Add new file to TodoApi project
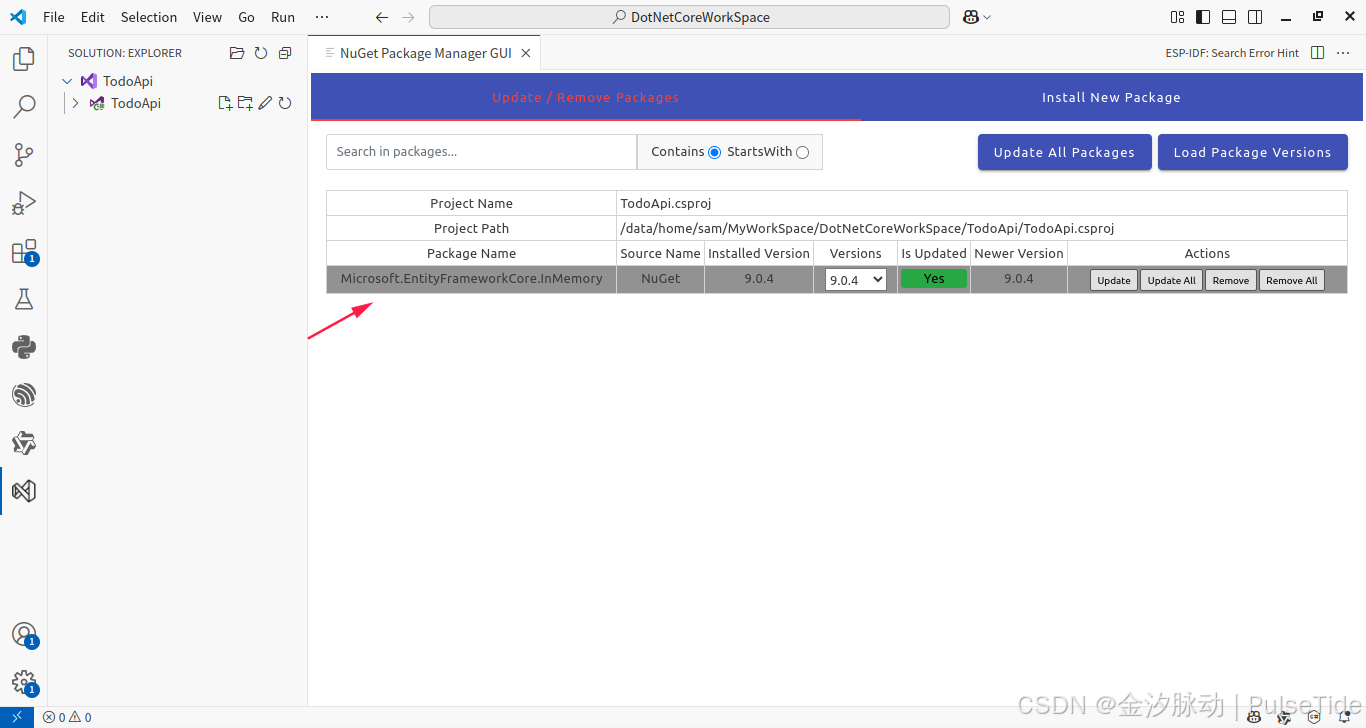 [225, 103]
